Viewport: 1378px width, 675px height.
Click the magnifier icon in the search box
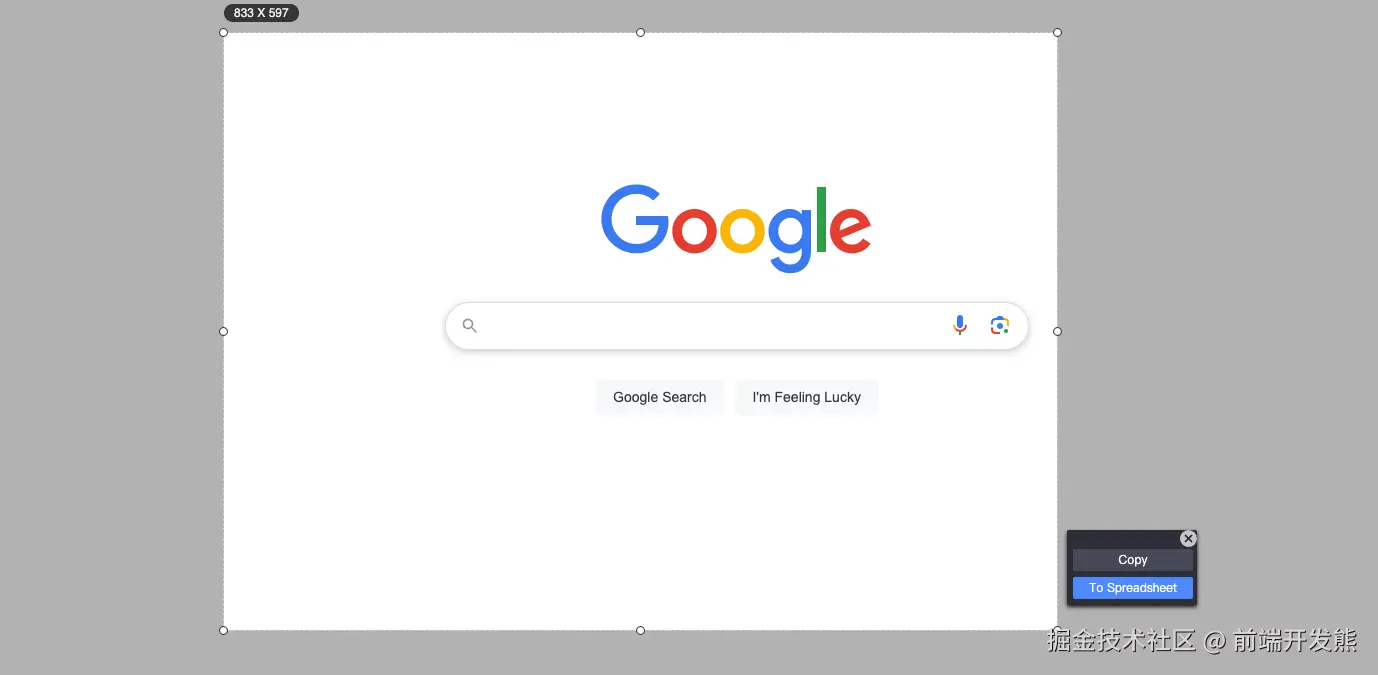(x=469, y=326)
